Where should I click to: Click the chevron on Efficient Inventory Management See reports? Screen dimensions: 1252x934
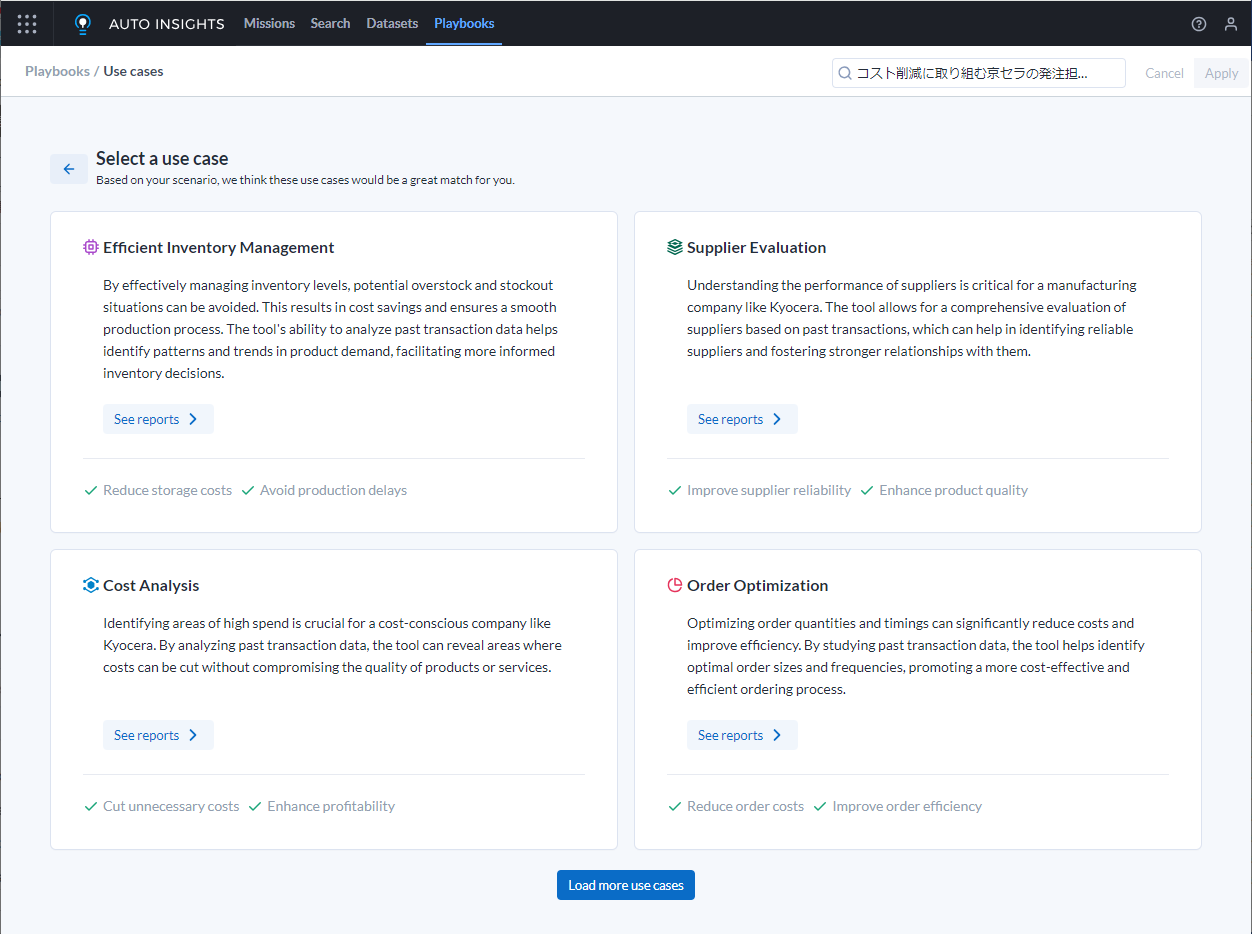point(194,419)
